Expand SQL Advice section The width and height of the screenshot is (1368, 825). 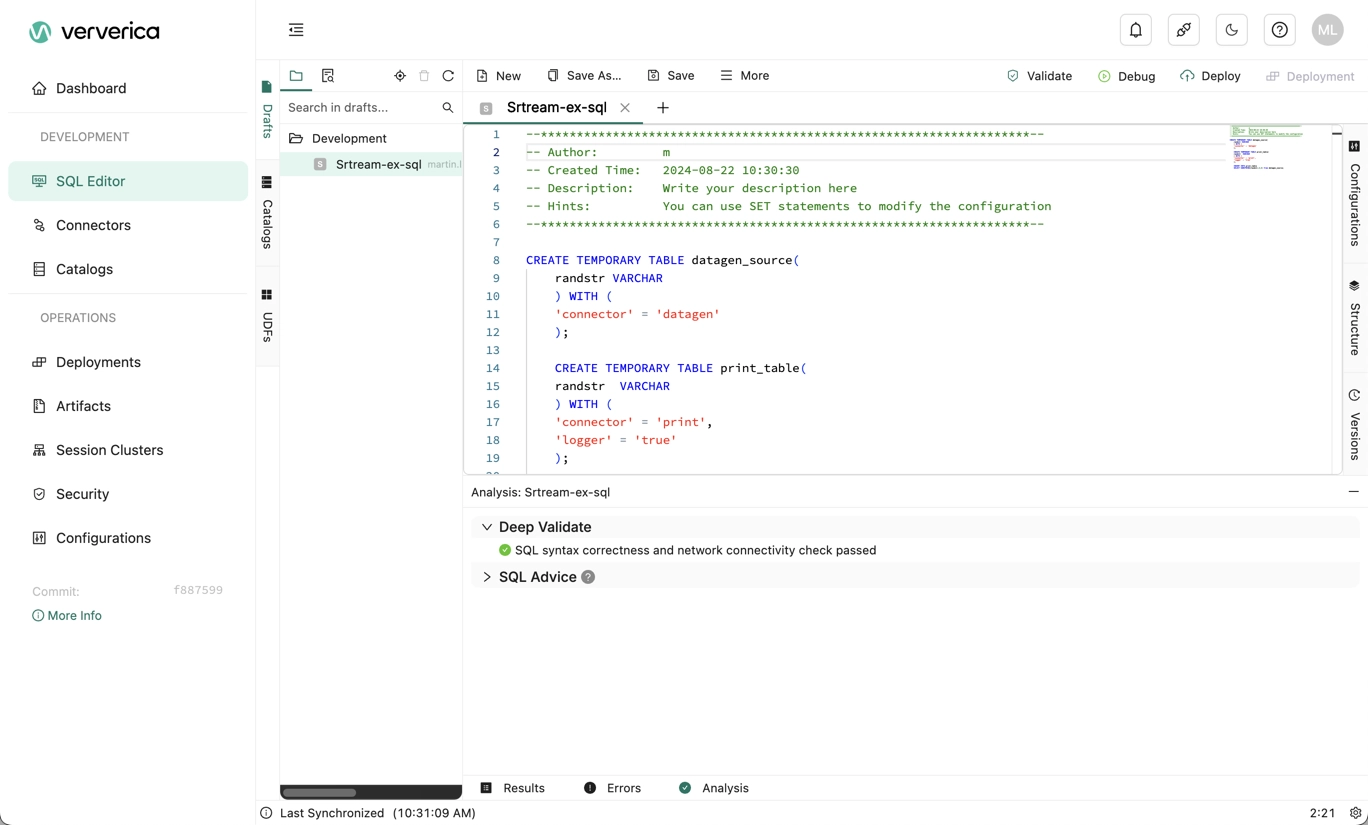[487, 577]
